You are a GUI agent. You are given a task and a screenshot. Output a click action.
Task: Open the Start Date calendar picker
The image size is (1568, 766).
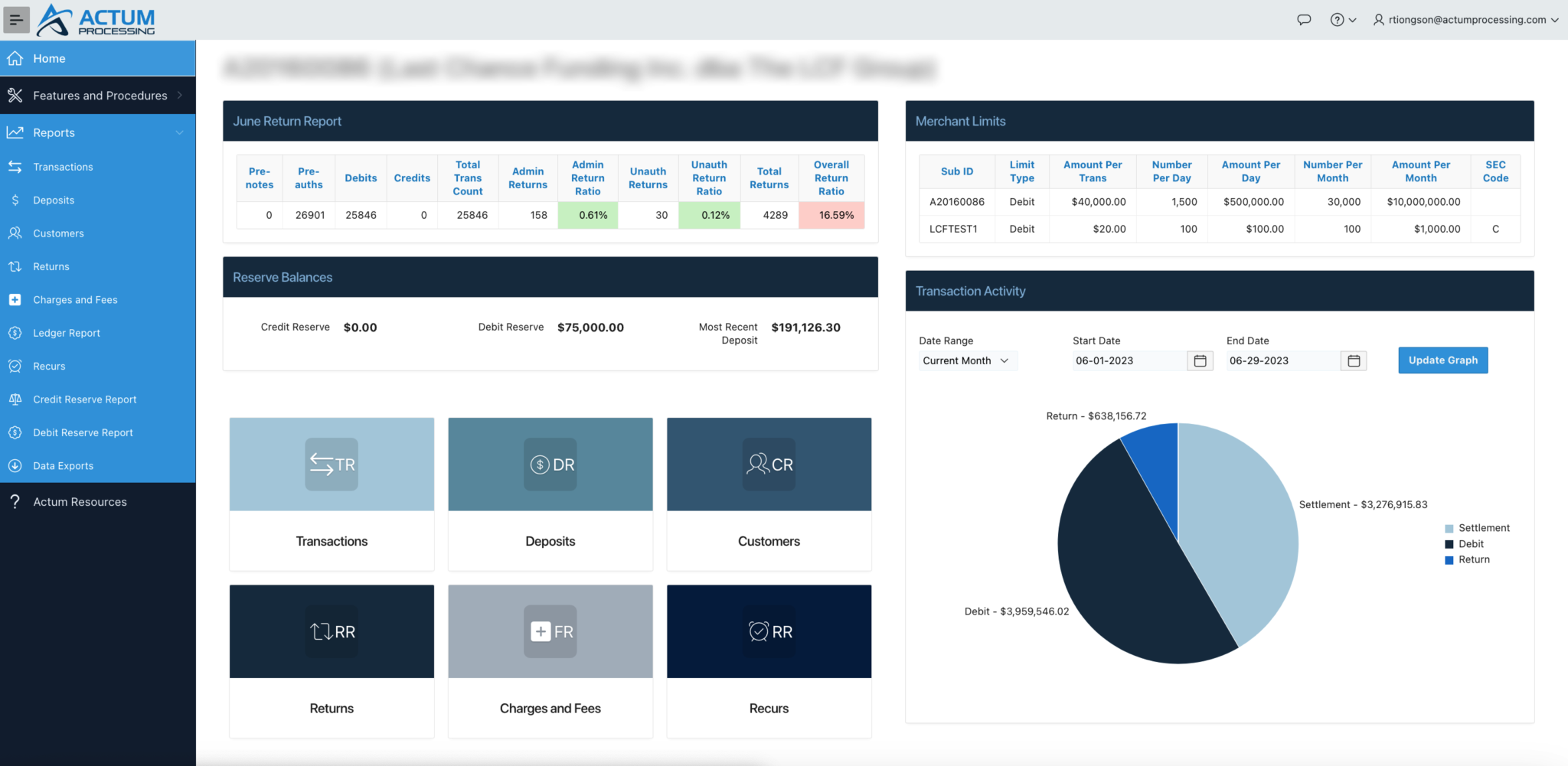click(1200, 360)
